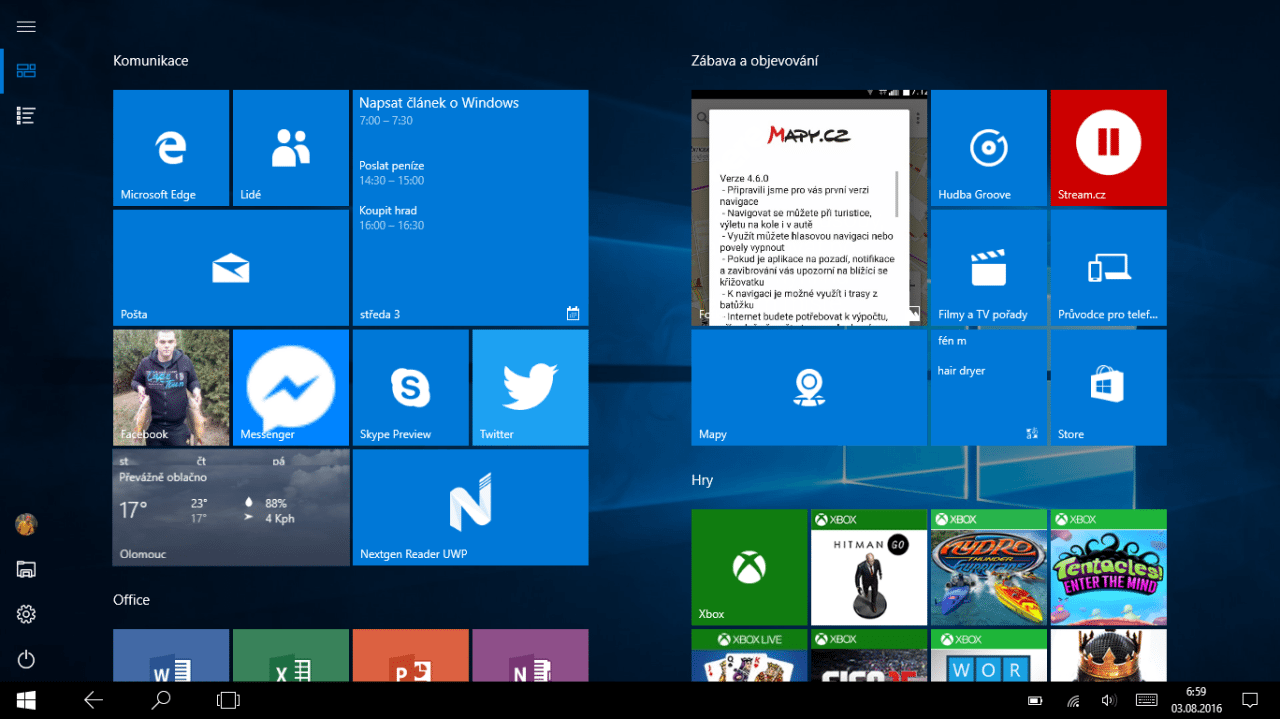Click the Zábava a objevování group header
This screenshot has height=719, width=1280.
pos(755,61)
